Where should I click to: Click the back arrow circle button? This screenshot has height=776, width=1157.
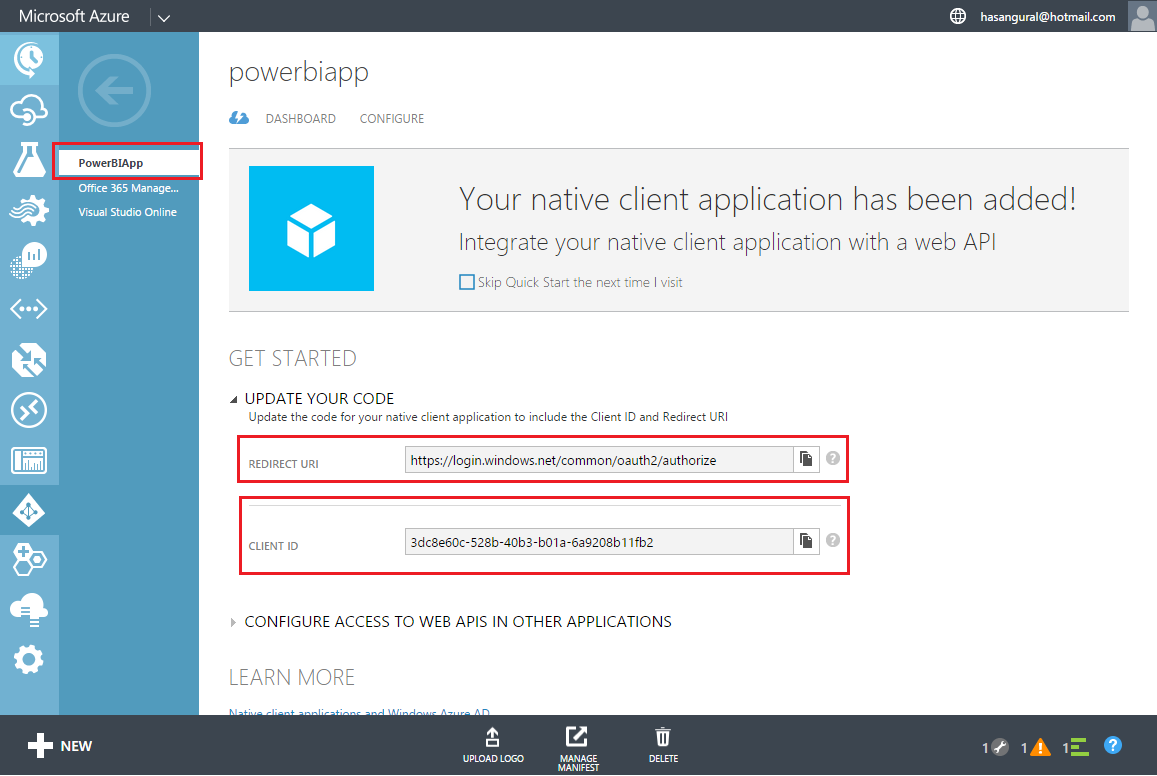click(114, 91)
